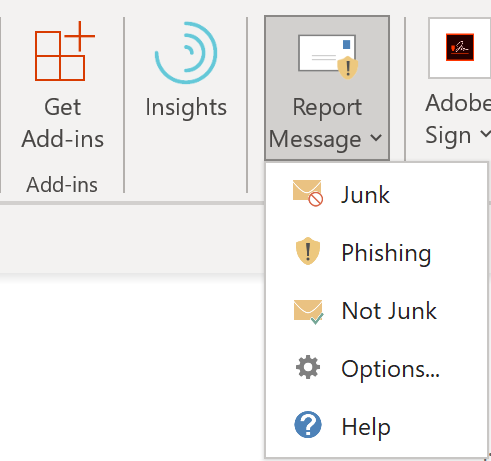Click the Adobe Sign icon

460,47
